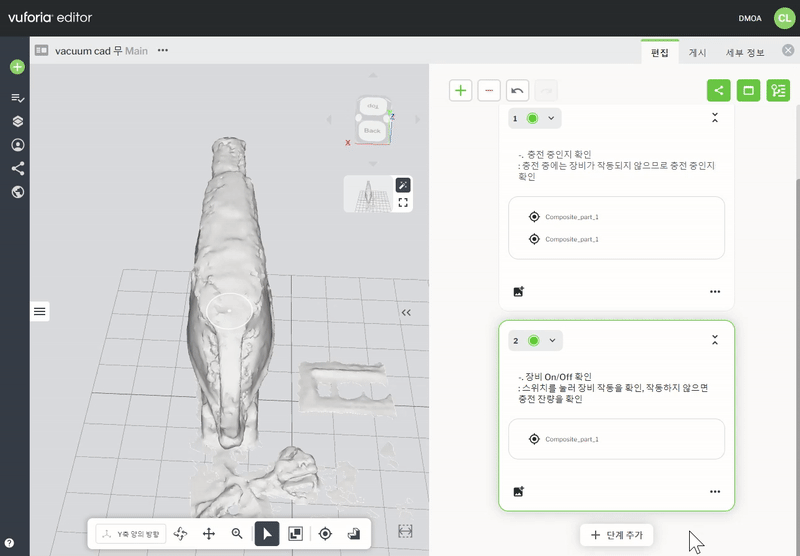Screen dimensions: 800x556
Task: Click the Back face of view cube
Action: coord(372,130)
